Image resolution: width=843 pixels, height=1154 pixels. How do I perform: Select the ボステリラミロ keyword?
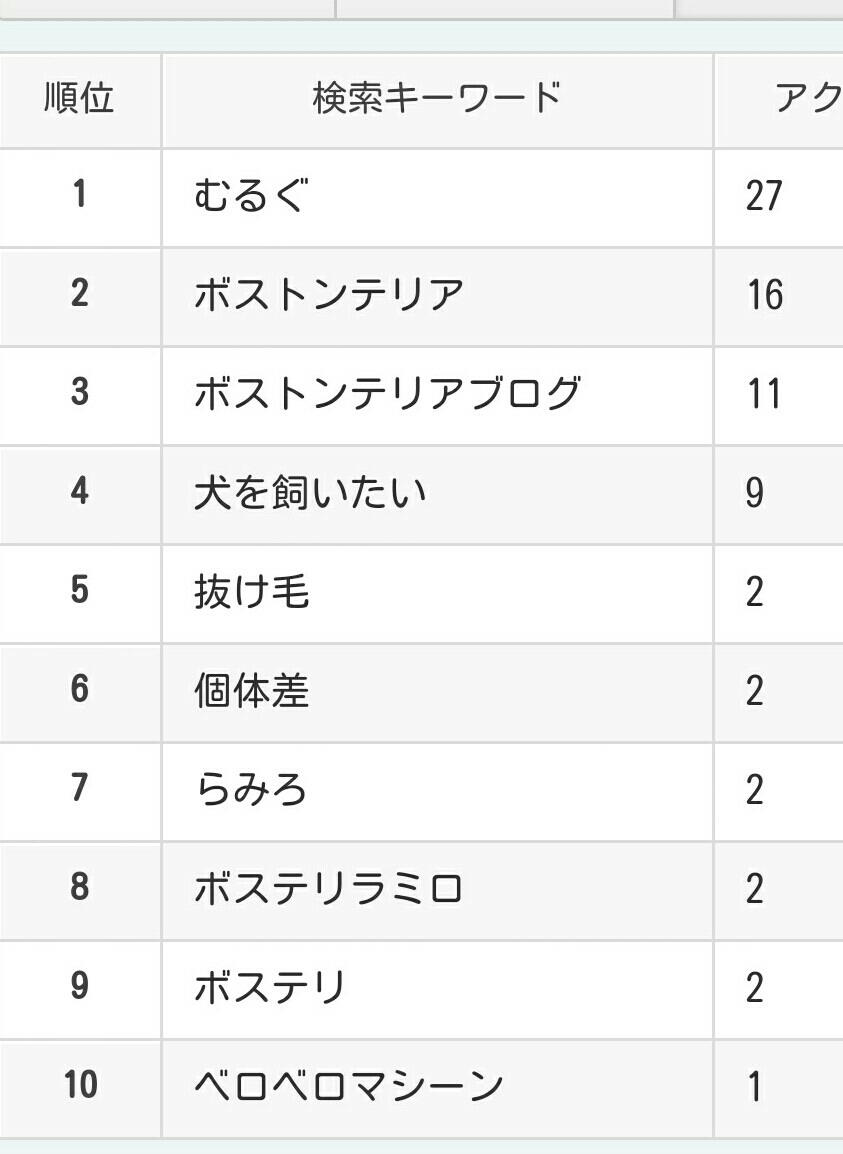328,888
